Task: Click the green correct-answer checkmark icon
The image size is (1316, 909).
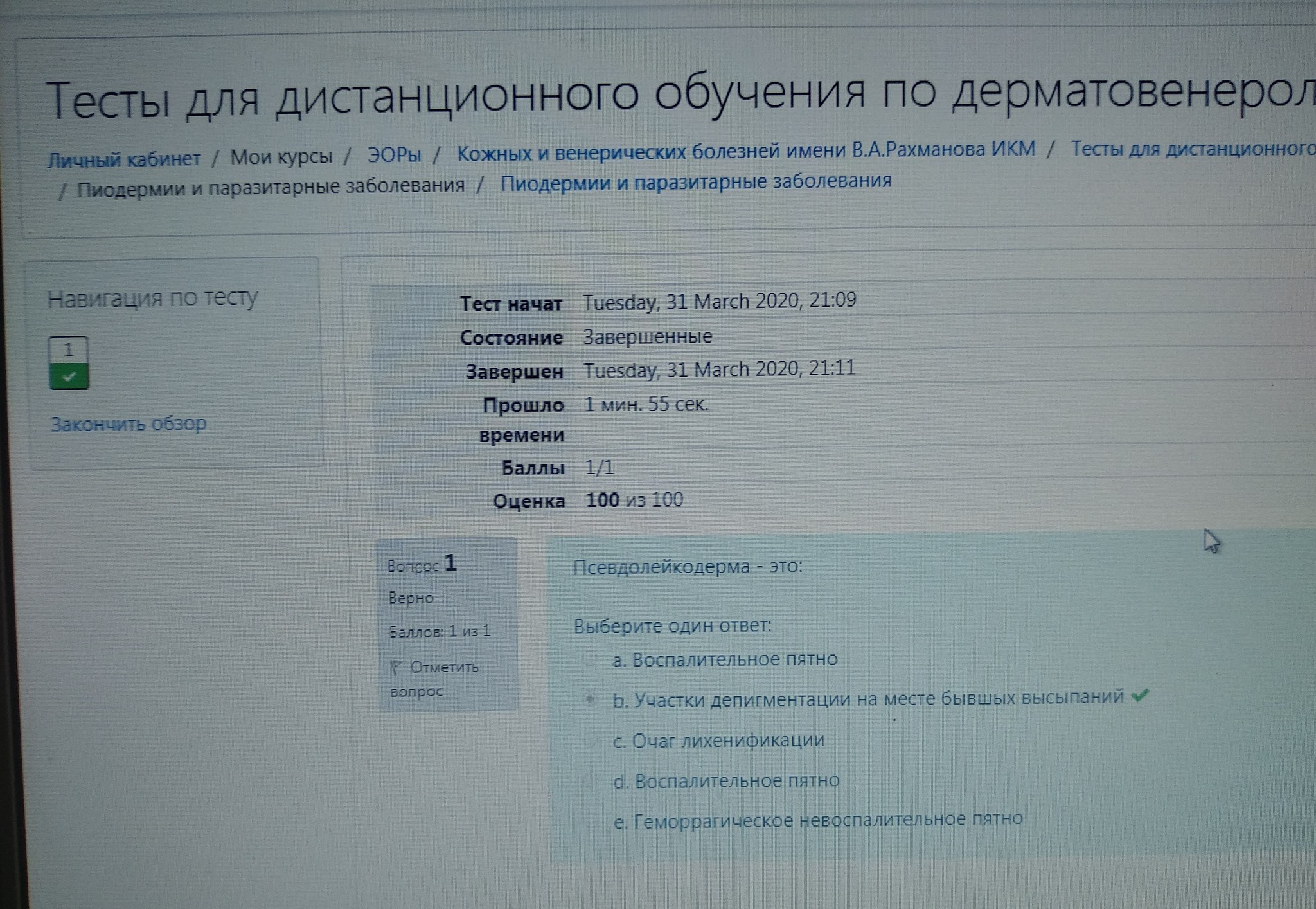Action: [x=1140, y=695]
